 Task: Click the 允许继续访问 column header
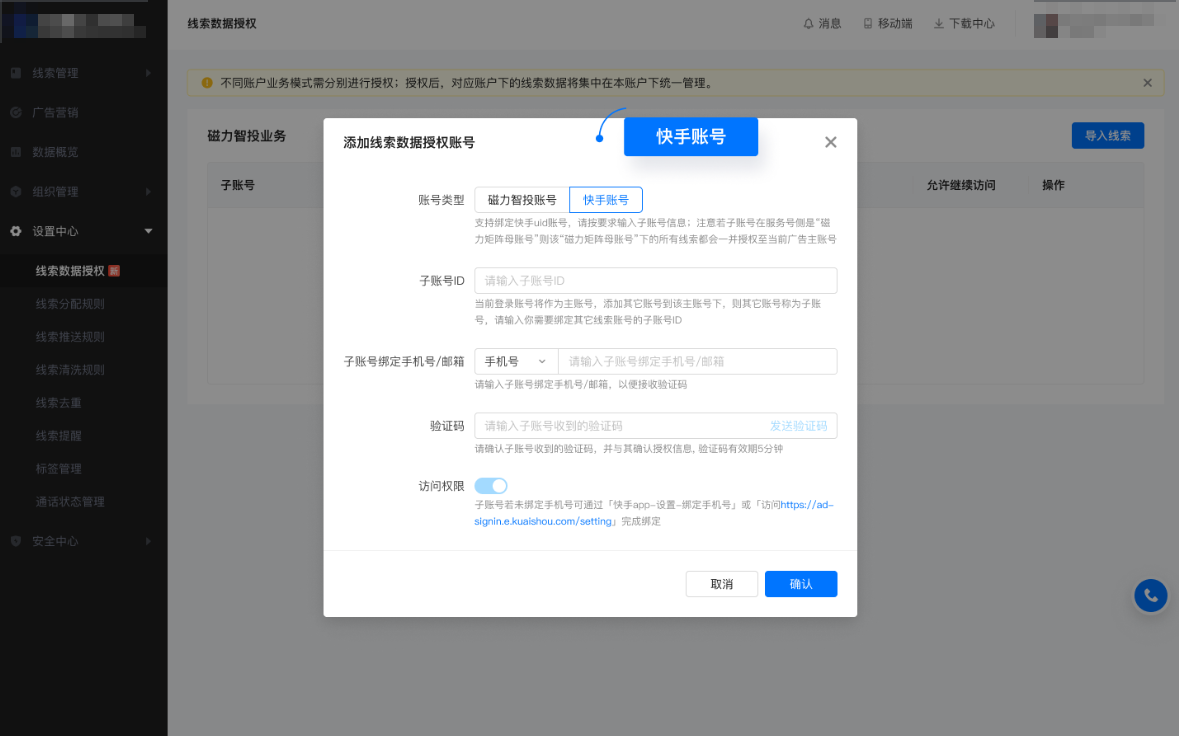click(x=961, y=185)
